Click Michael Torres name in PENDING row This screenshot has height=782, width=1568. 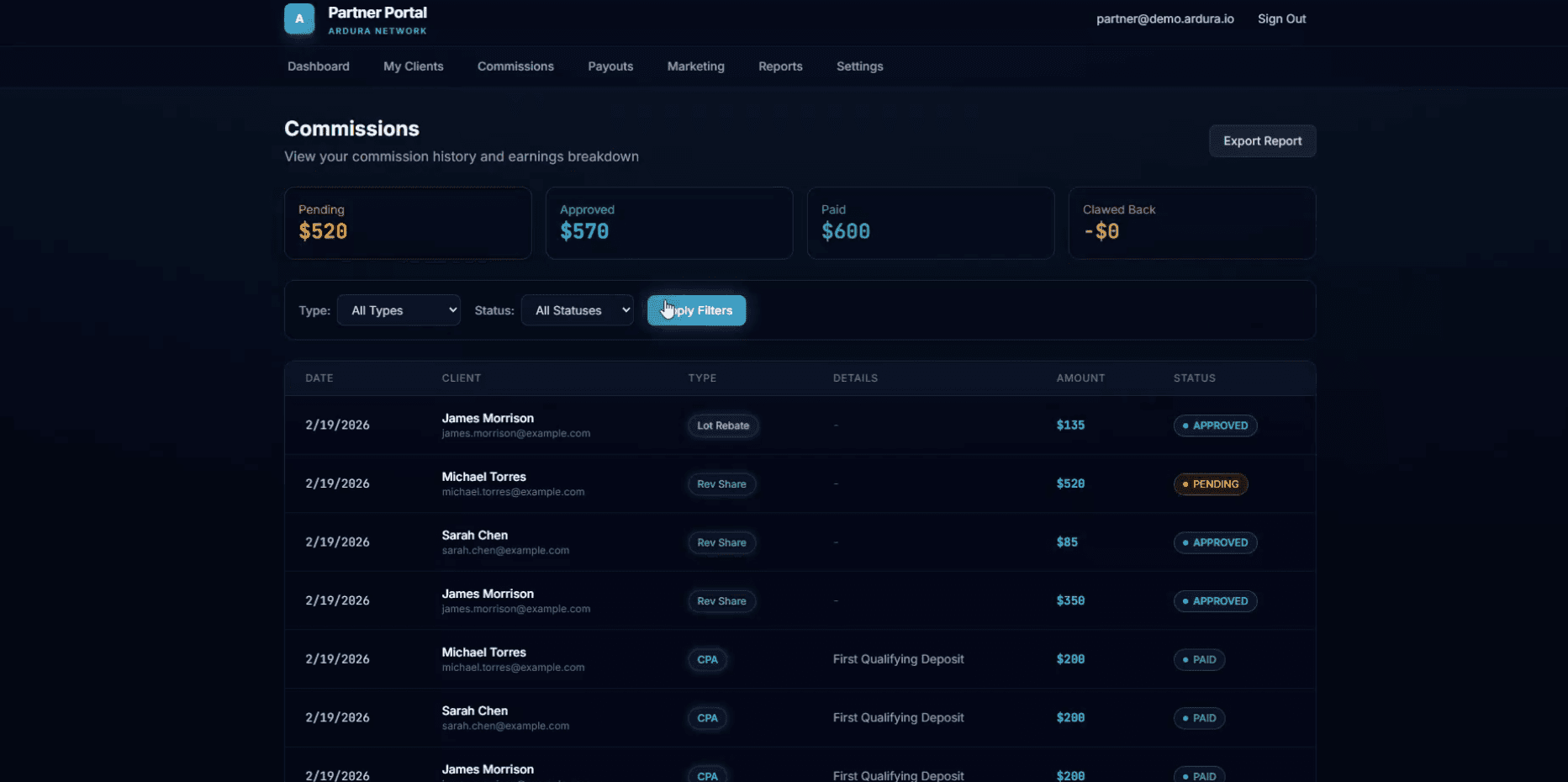click(x=484, y=477)
